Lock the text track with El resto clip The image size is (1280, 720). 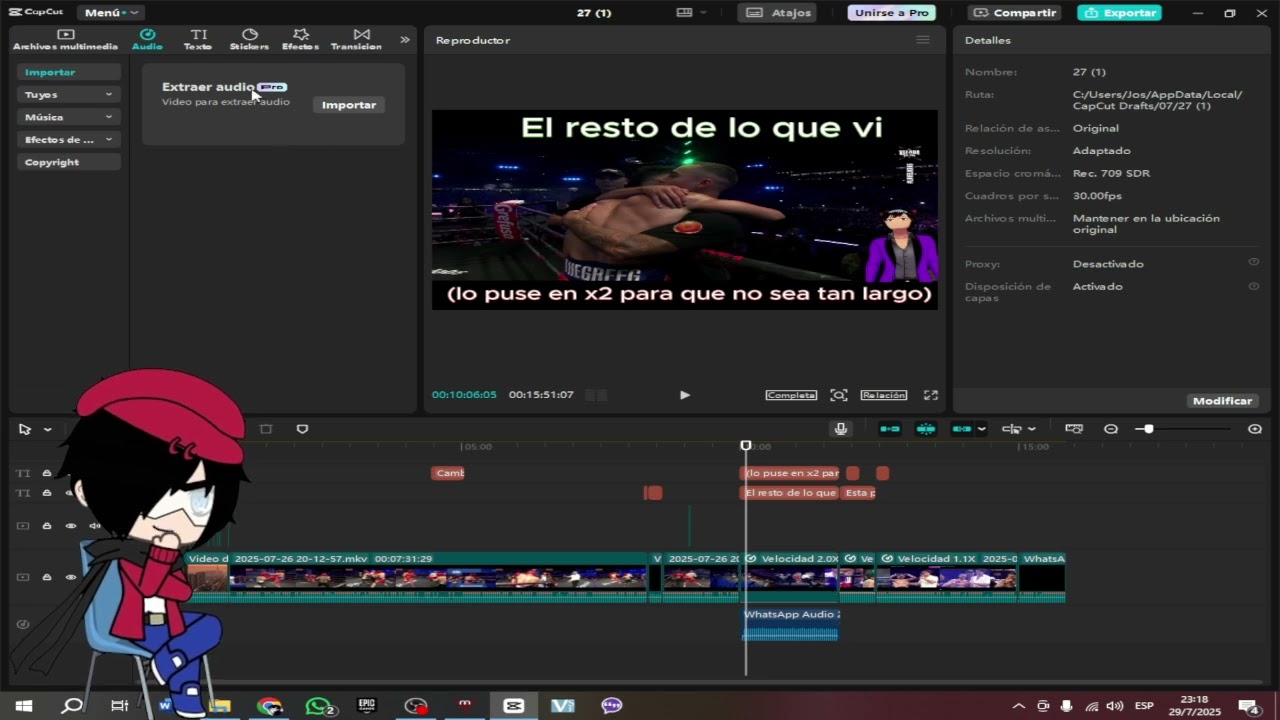point(47,493)
